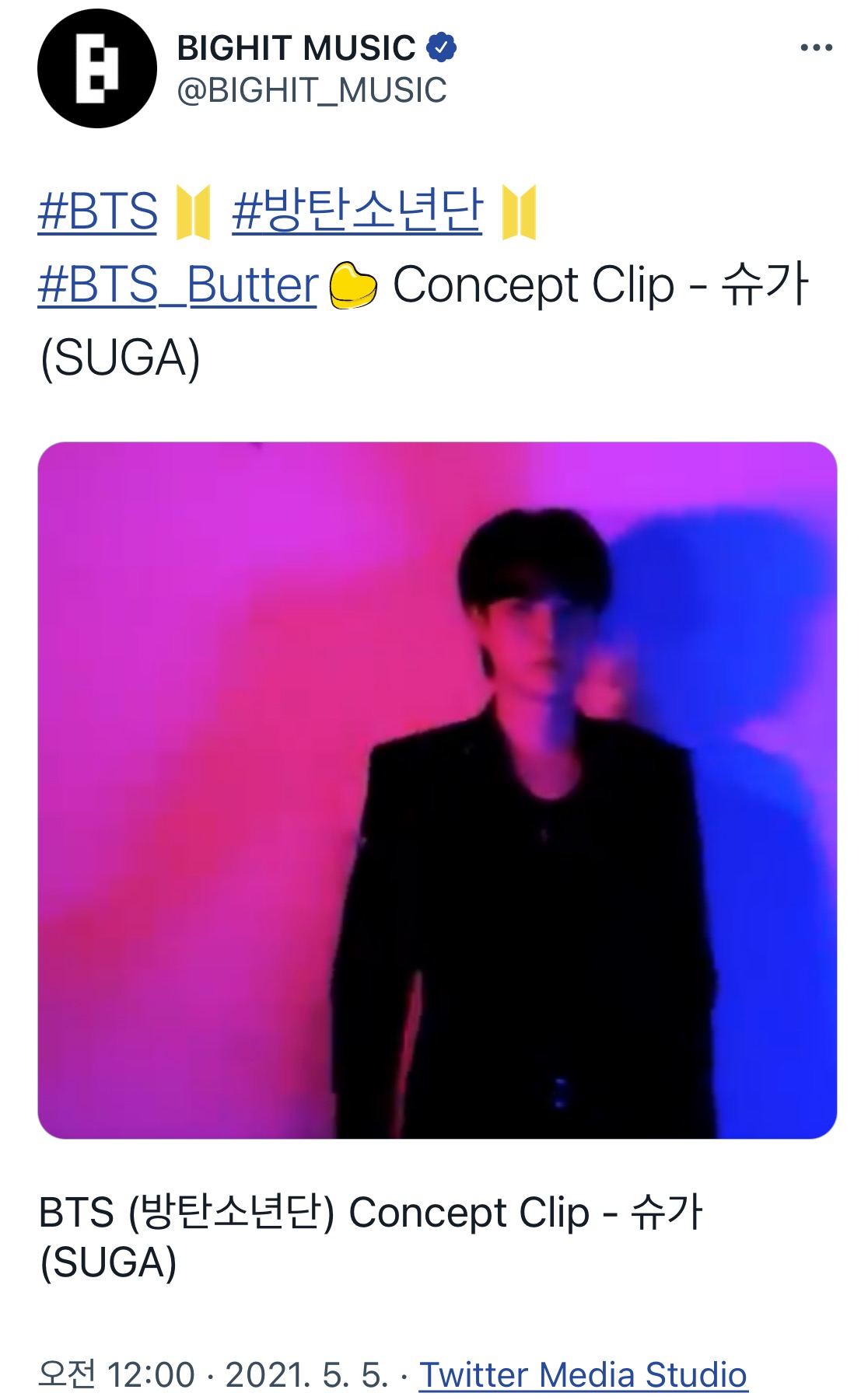Tap the BIGHIT MUSIC profile avatar
Viewport: 861px width, 1400px height.
click(97, 68)
